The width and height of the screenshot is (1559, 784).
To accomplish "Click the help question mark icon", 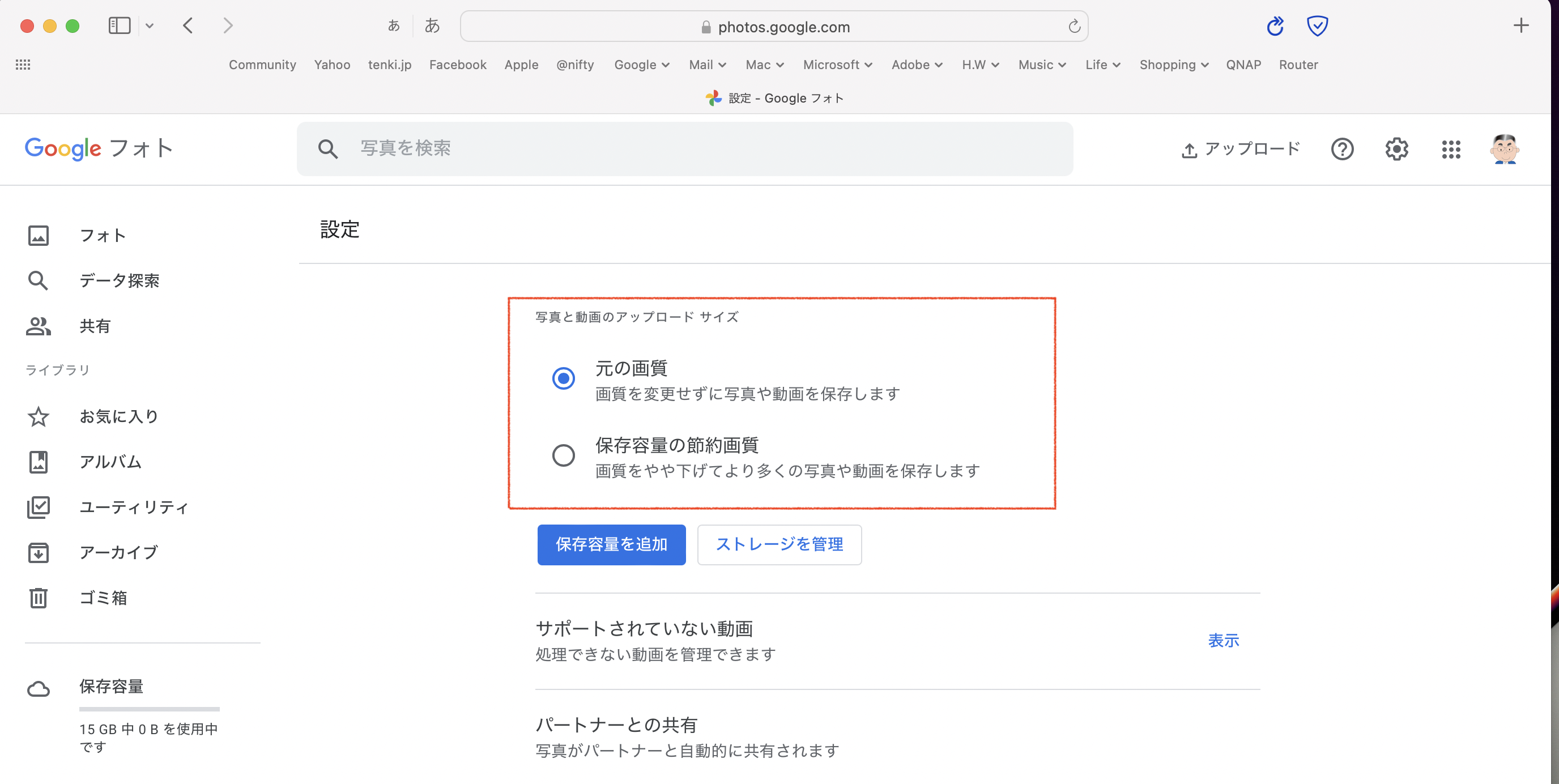I will tap(1341, 149).
